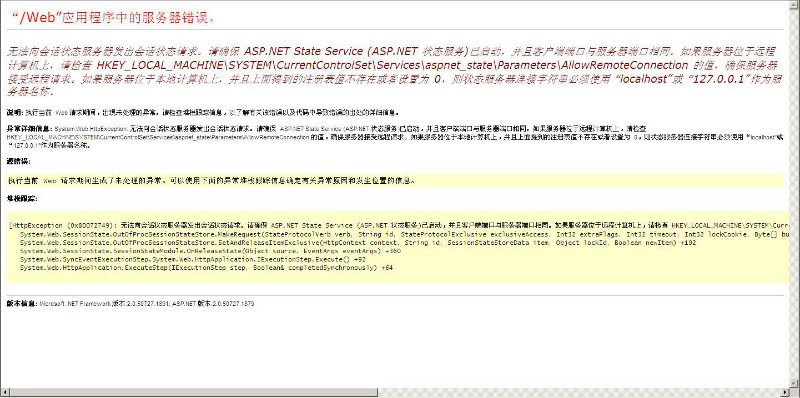Click the ASP.NET 版本 2.0.50727.1879 text
The width and height of the screenshot is (800, 398).
(213, 303)
